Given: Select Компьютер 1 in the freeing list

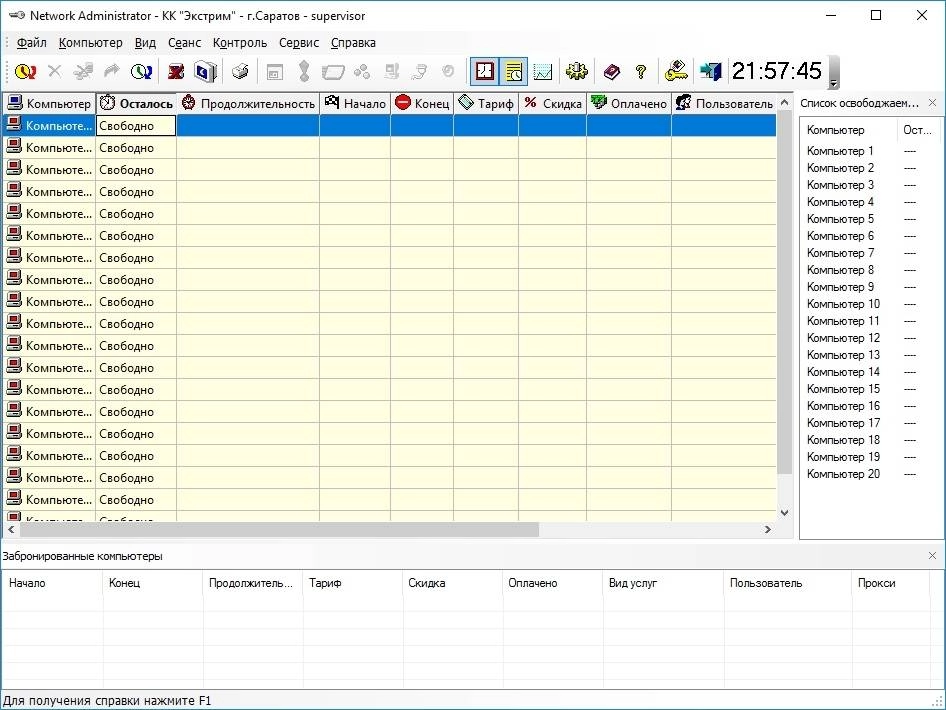Looking at the screenshot, I should [840, 151].
